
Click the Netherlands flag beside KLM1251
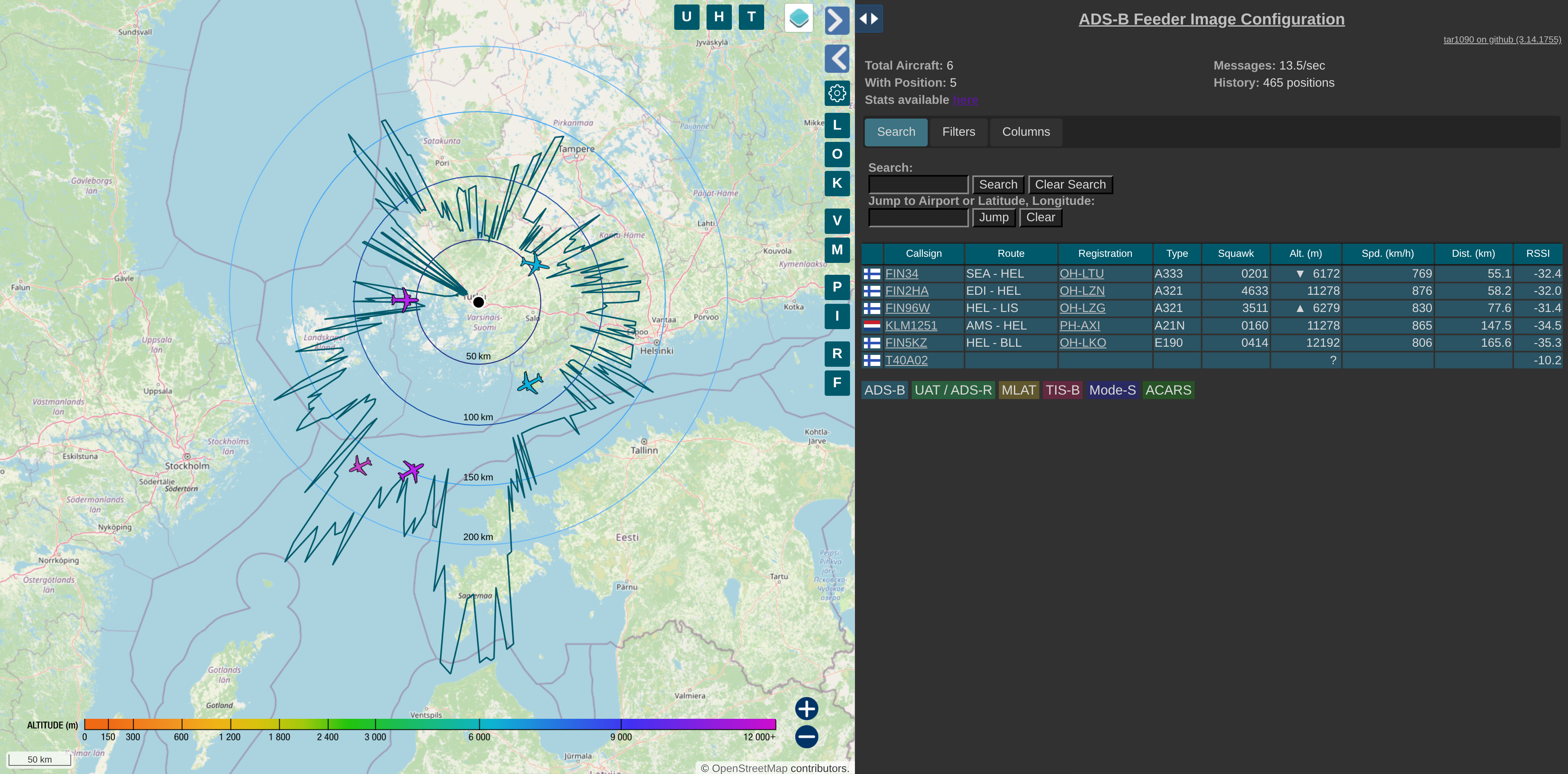tap(872, 325)
